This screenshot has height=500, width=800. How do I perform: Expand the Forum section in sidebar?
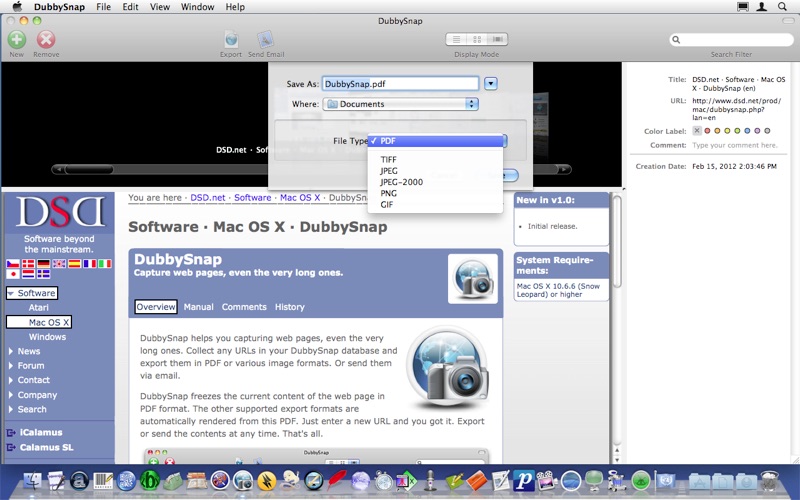click(x=11, y=365)
